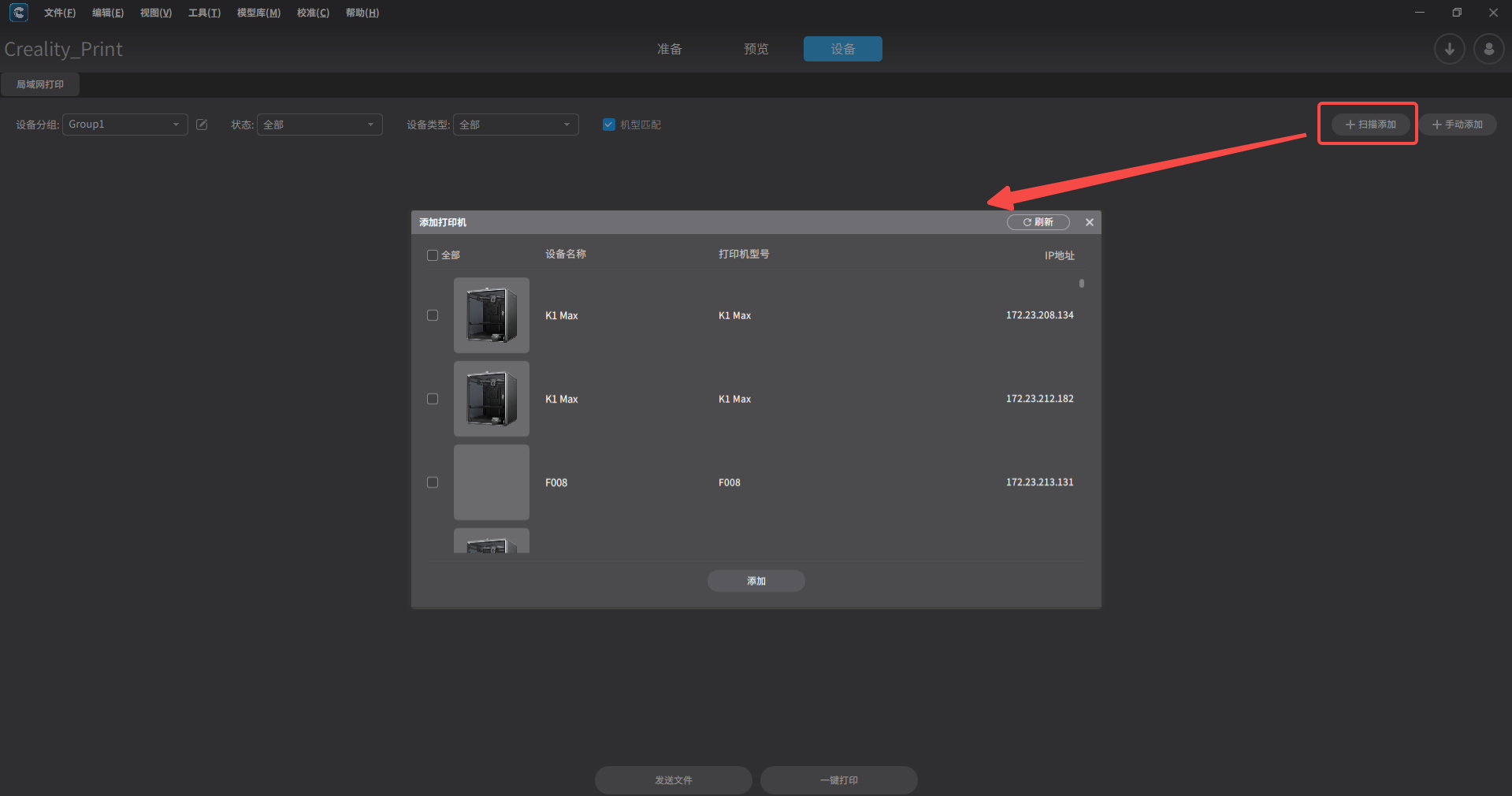This screenshot has height=796, width=1512.
Task: Open the 设备类型 dropdown
Action: (515, 125)
